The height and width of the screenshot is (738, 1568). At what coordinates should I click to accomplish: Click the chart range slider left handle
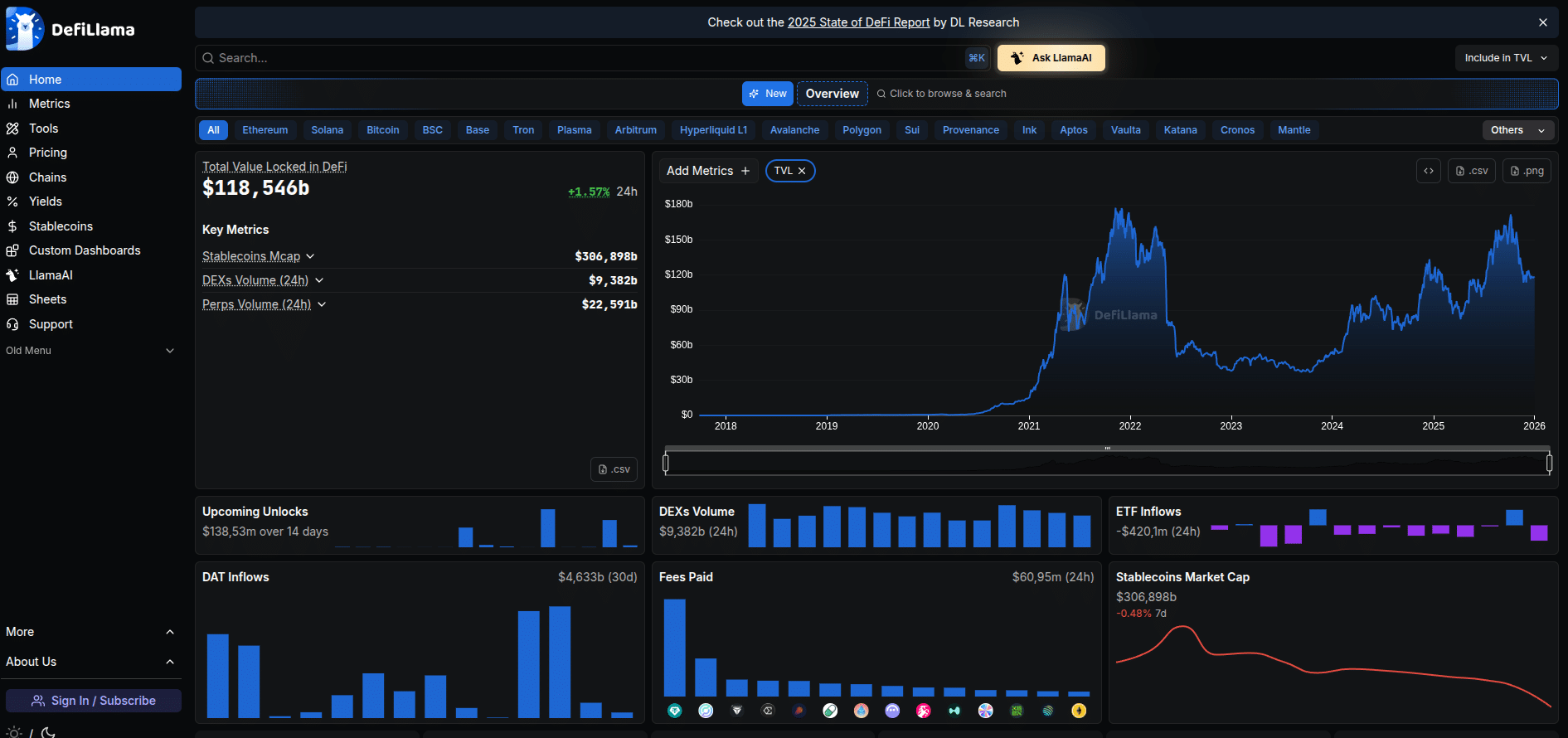[666, 463]
